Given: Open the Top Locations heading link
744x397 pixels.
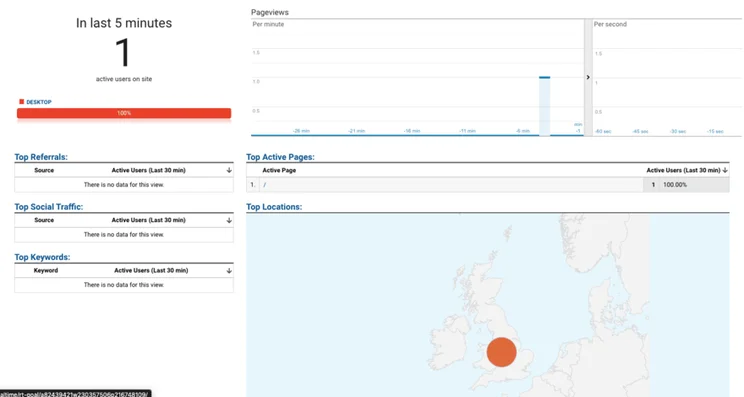Looking at the screenshot, I should [x=274, y=207].
